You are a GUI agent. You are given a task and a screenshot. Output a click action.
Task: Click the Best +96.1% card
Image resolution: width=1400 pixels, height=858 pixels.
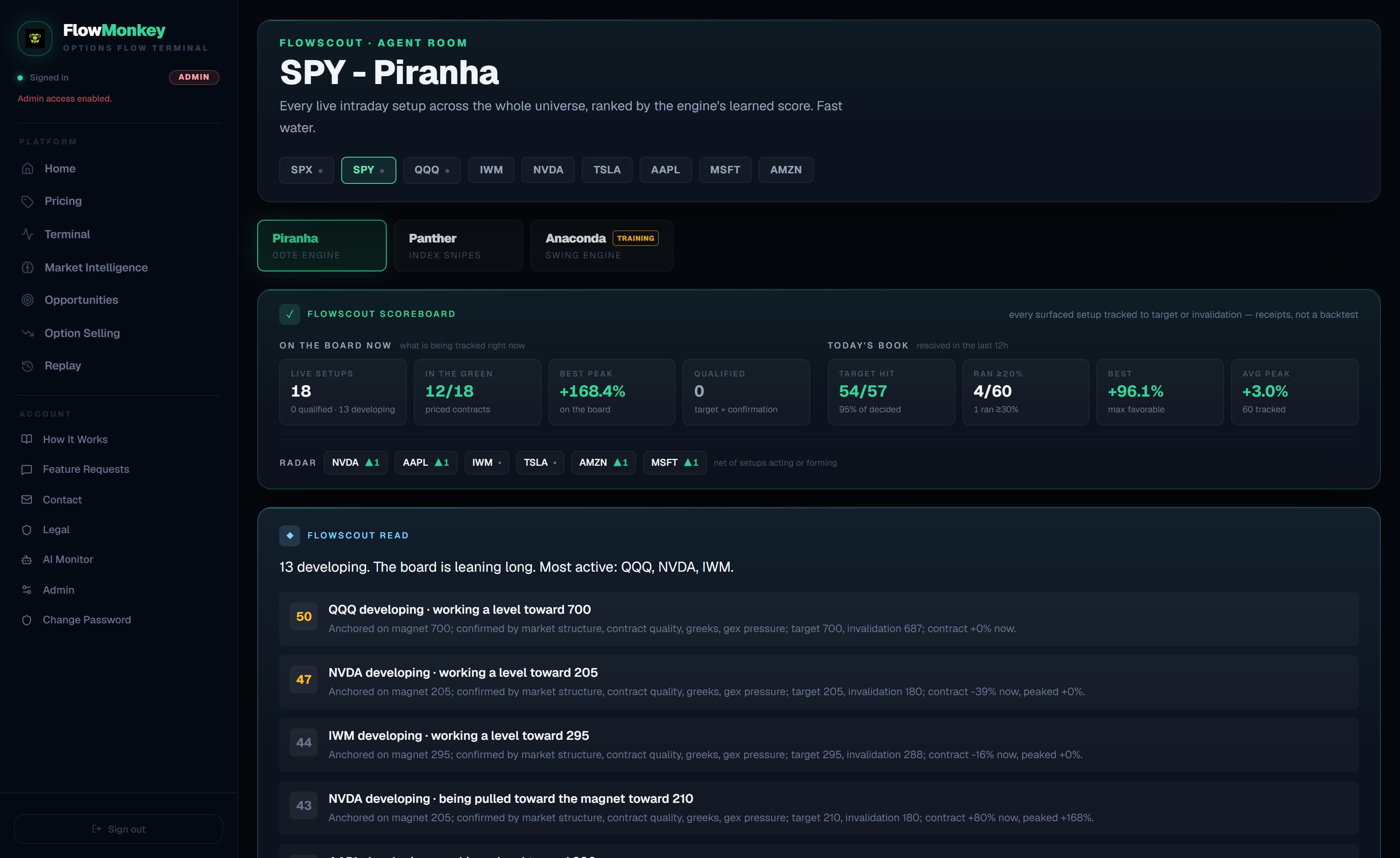click(x=1160, y=392)
